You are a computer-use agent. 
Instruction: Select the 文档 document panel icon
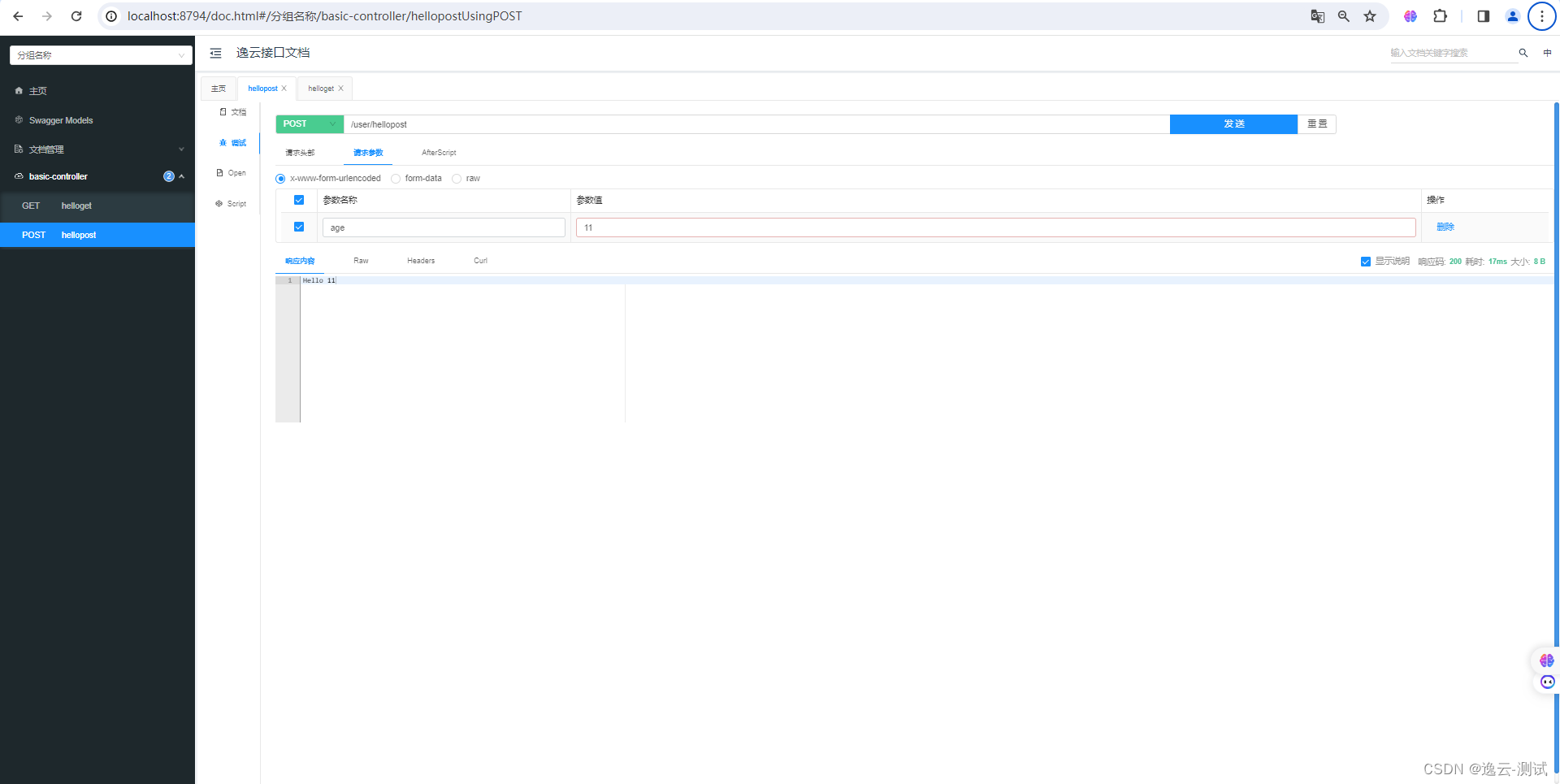(232, 112)
